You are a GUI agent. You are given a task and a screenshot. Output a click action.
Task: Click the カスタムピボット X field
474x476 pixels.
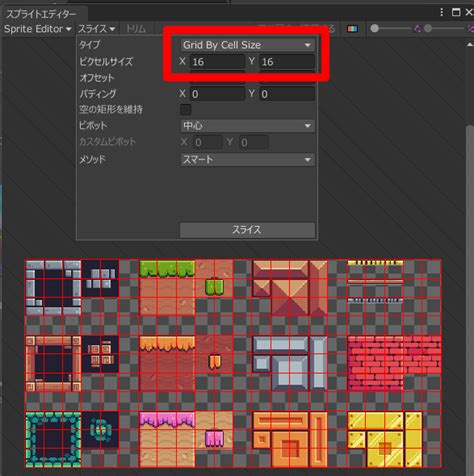tap(207, 142)
